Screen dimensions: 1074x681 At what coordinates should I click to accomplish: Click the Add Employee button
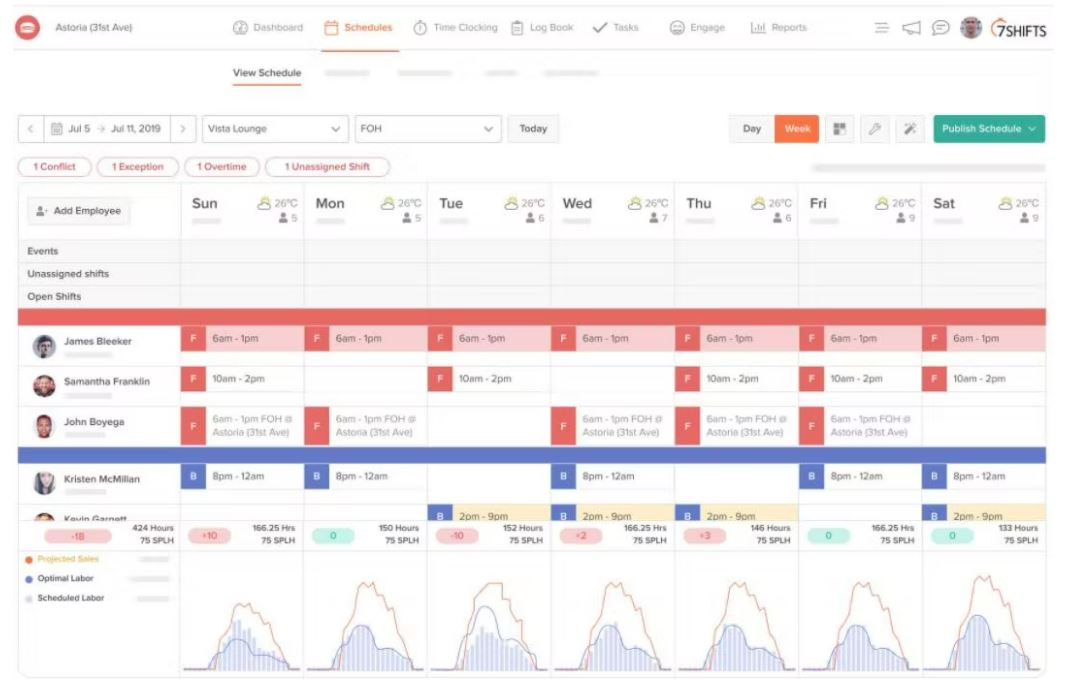click(x=81, y=211)
